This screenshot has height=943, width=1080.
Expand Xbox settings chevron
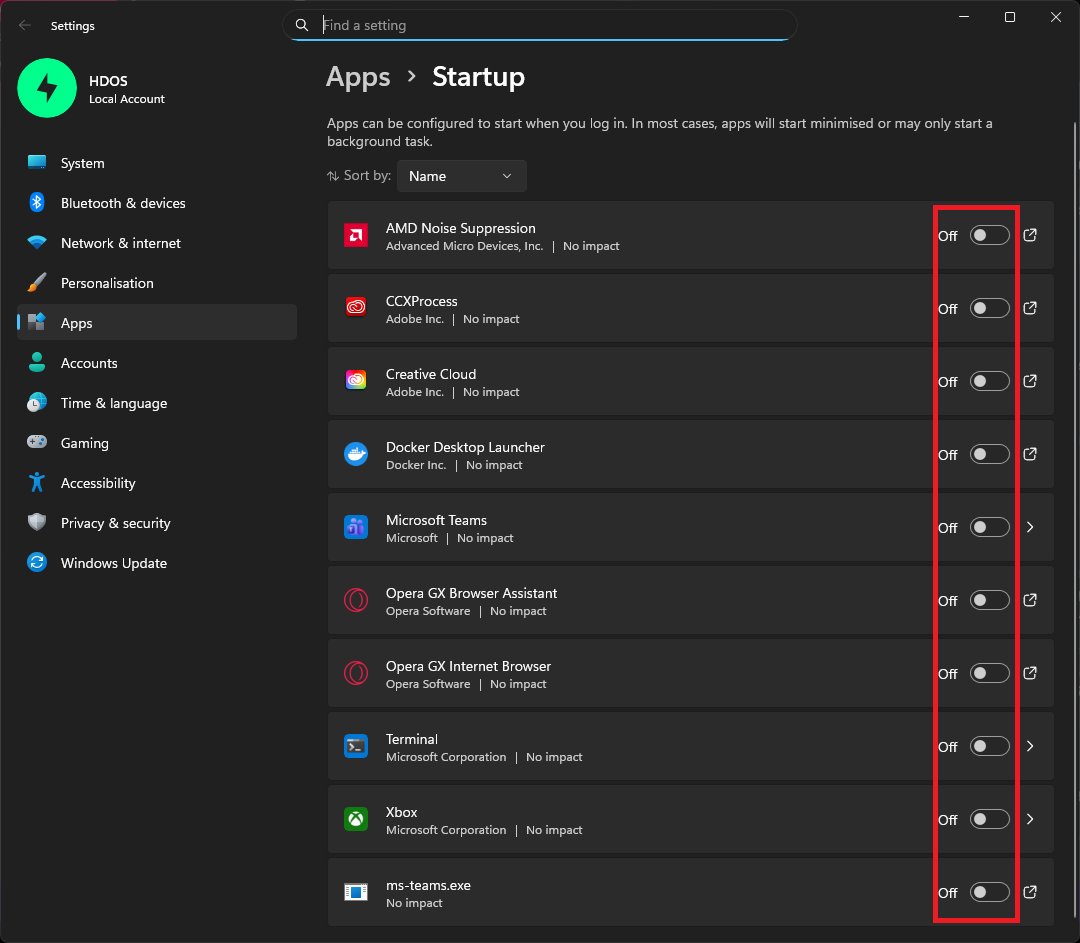(1030, 820)
